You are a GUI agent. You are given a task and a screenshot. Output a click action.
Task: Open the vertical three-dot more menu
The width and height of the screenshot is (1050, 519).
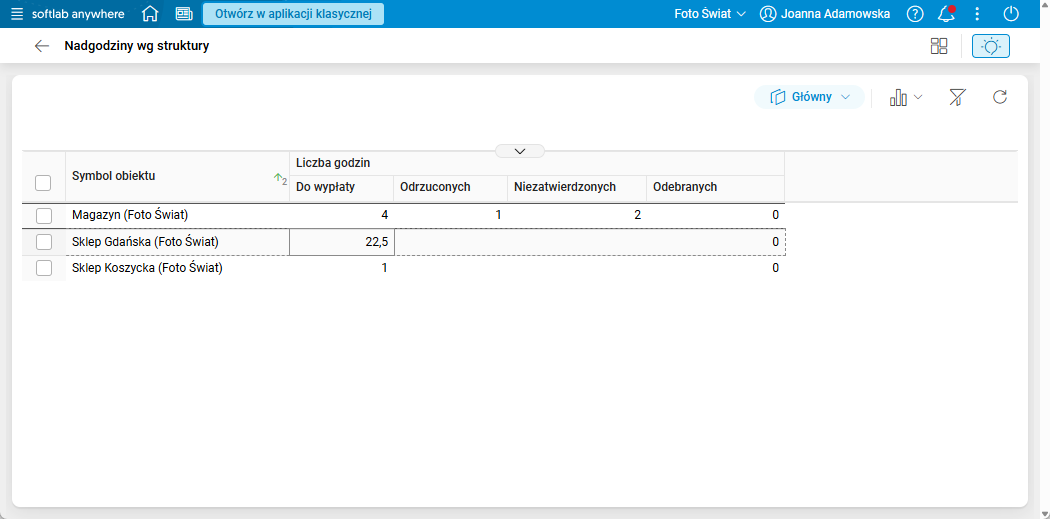coord(977,14)
